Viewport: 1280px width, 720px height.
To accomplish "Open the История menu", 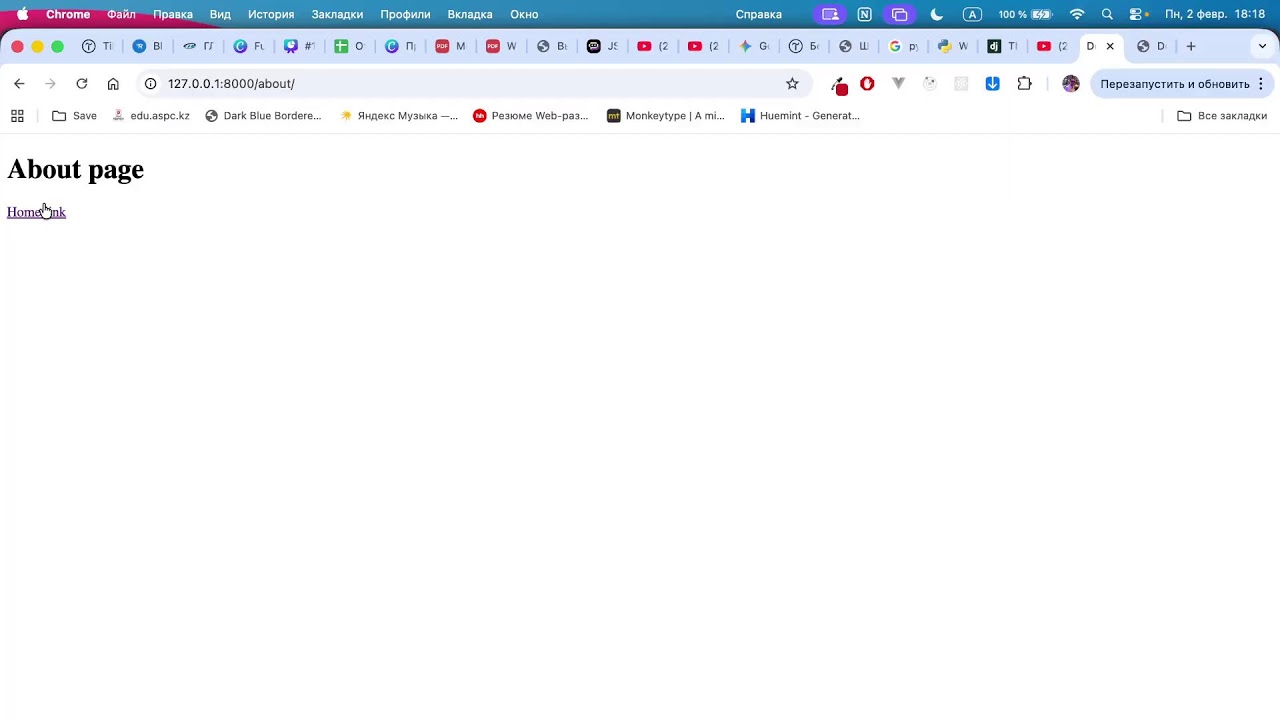I will coord(271,14).
